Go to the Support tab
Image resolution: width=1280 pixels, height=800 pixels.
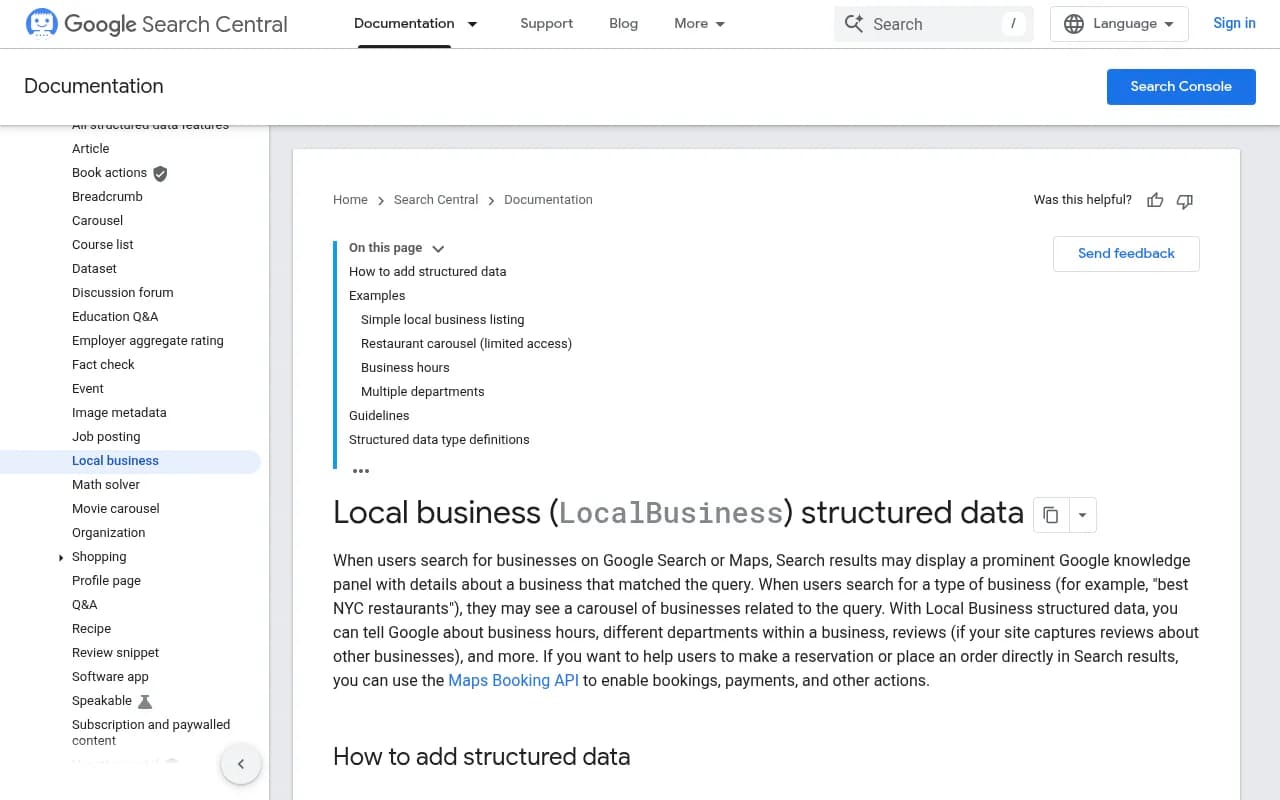coord(546,24)
